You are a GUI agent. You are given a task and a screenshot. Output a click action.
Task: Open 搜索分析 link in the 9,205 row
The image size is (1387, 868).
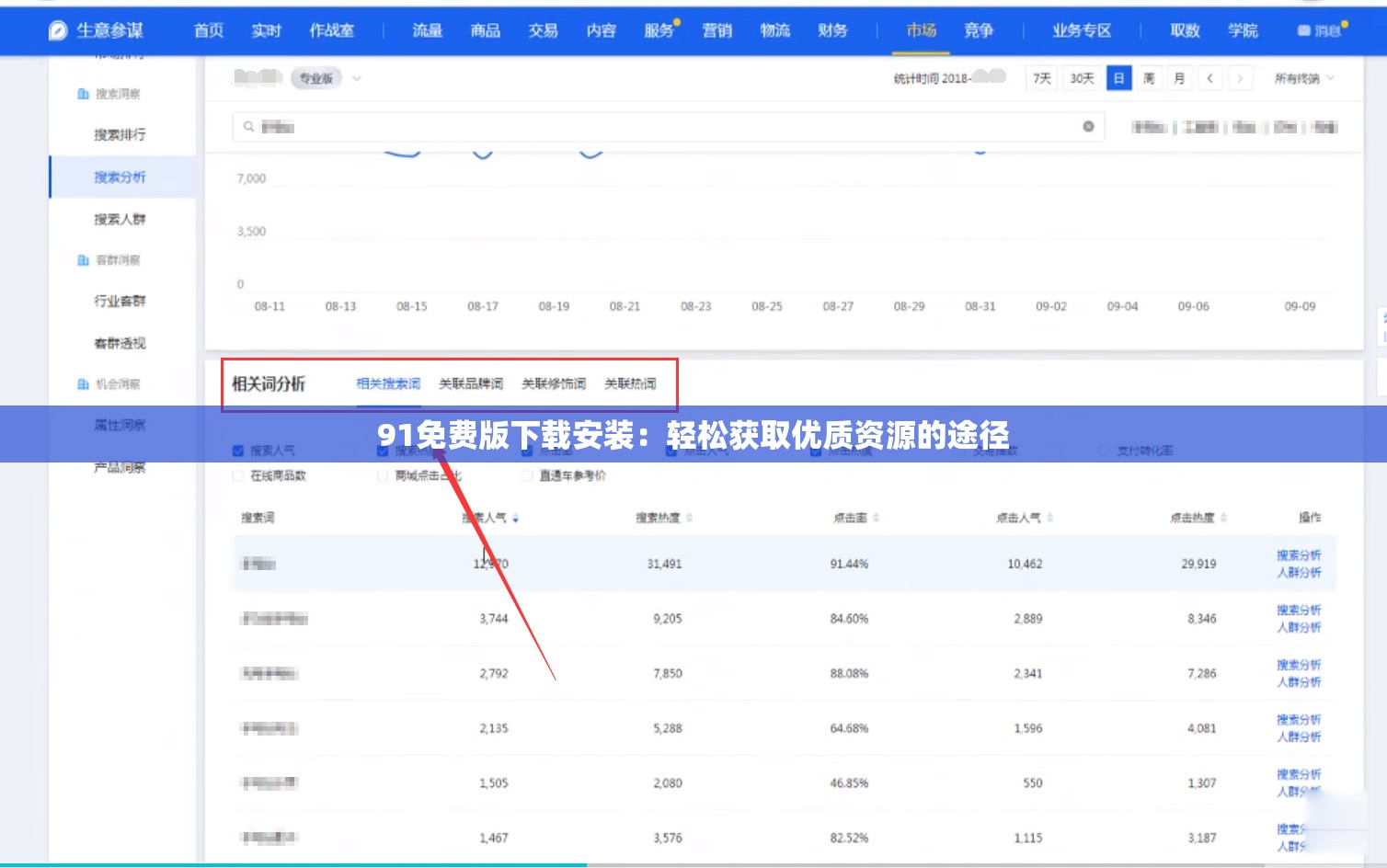pos(1299,611)
